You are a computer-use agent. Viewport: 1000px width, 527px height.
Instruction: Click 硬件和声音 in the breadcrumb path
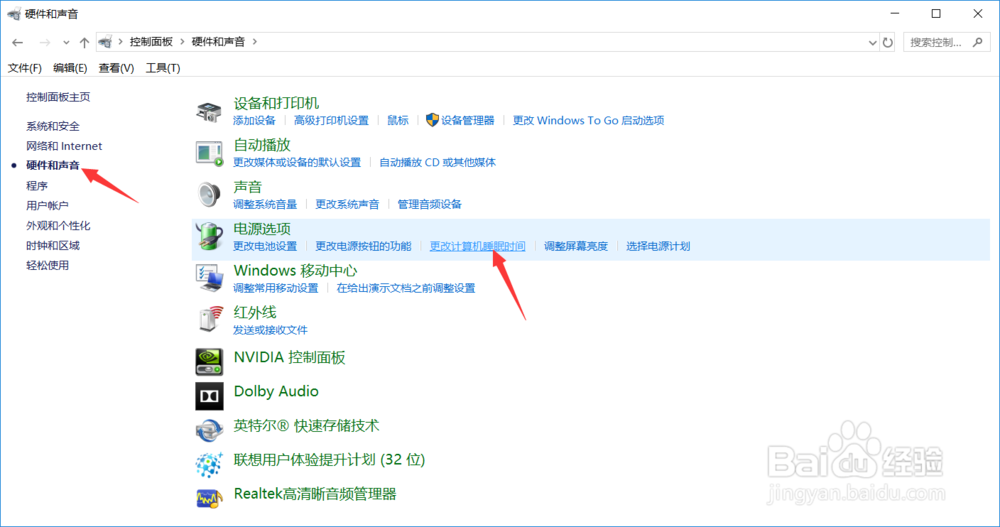click(218, 41)
